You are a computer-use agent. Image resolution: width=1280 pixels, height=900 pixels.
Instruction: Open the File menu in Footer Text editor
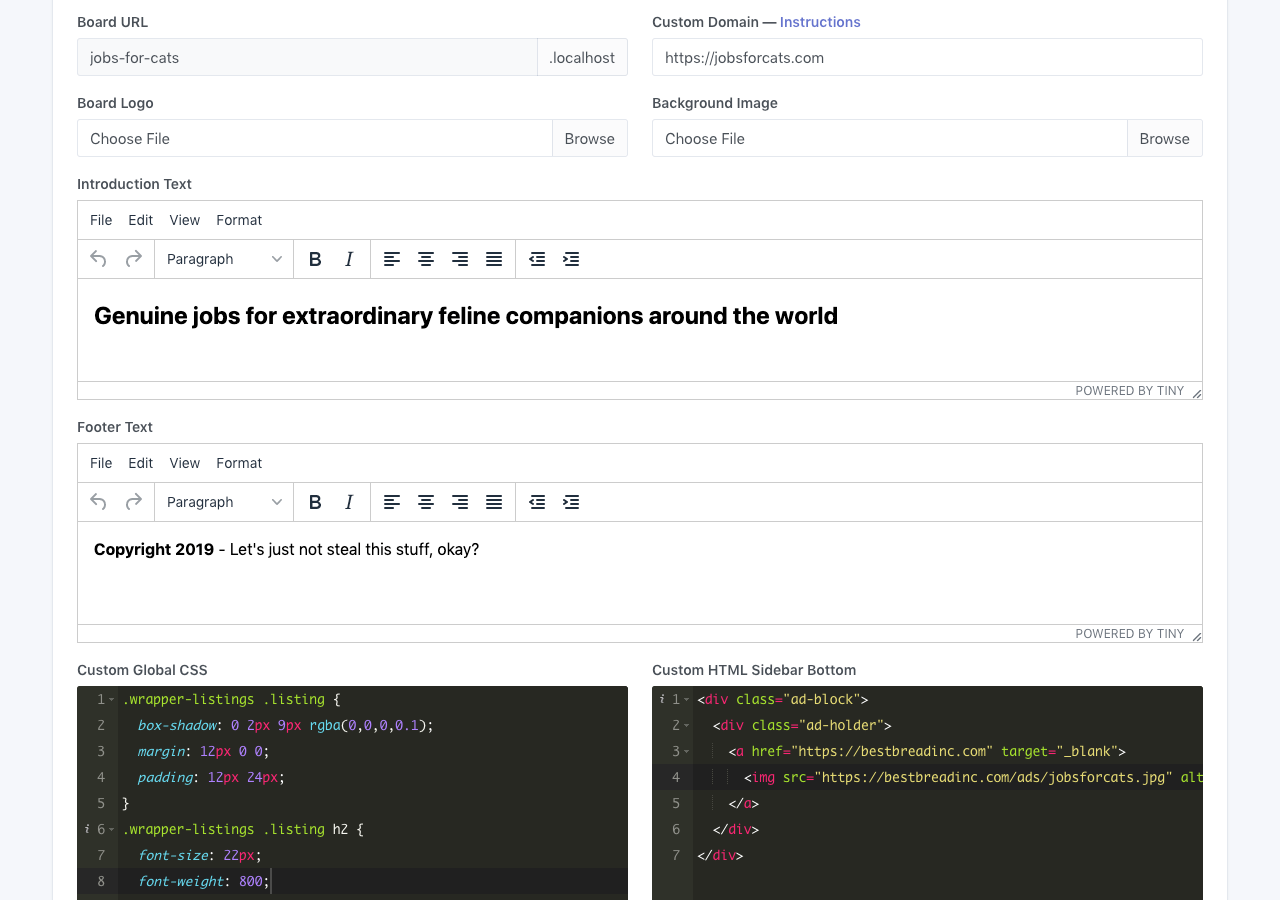101,463
